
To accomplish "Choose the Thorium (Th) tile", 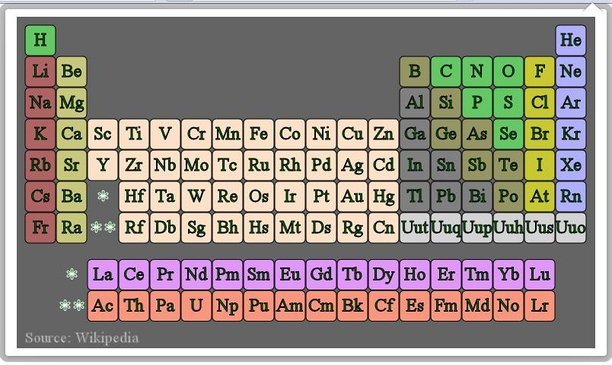I will pos(134,306).
